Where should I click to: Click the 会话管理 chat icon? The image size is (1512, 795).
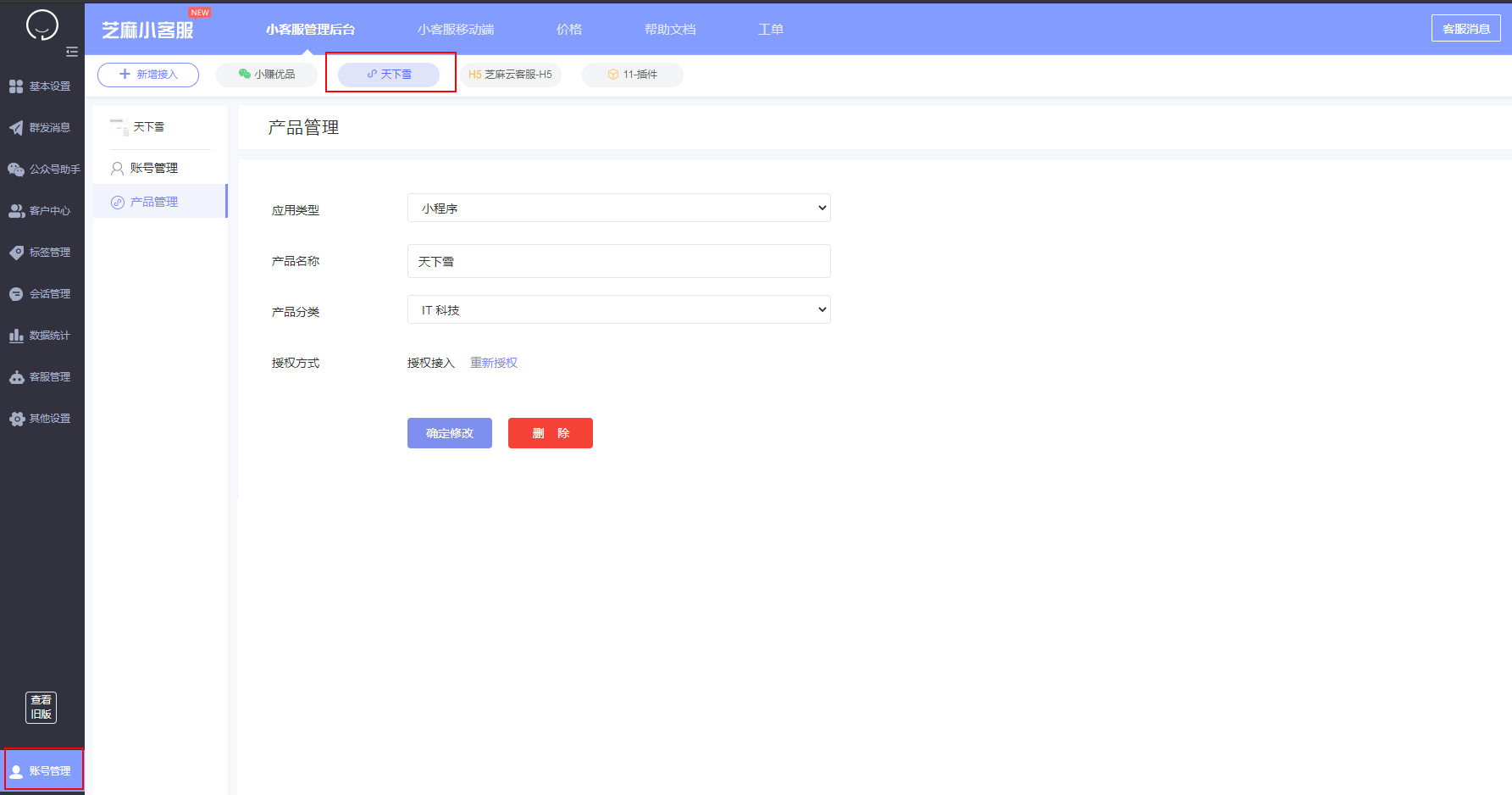pyautogui.click(x=16, y=294)
